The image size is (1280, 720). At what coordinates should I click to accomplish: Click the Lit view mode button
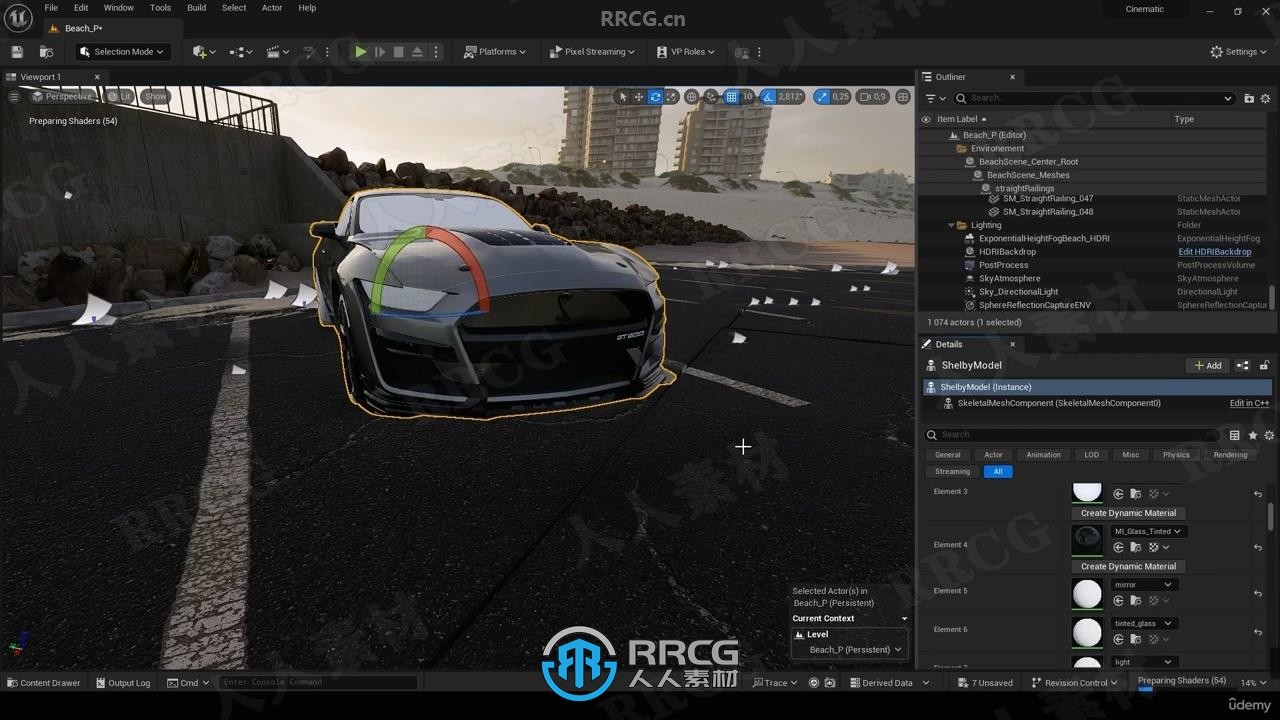[119, 97]
